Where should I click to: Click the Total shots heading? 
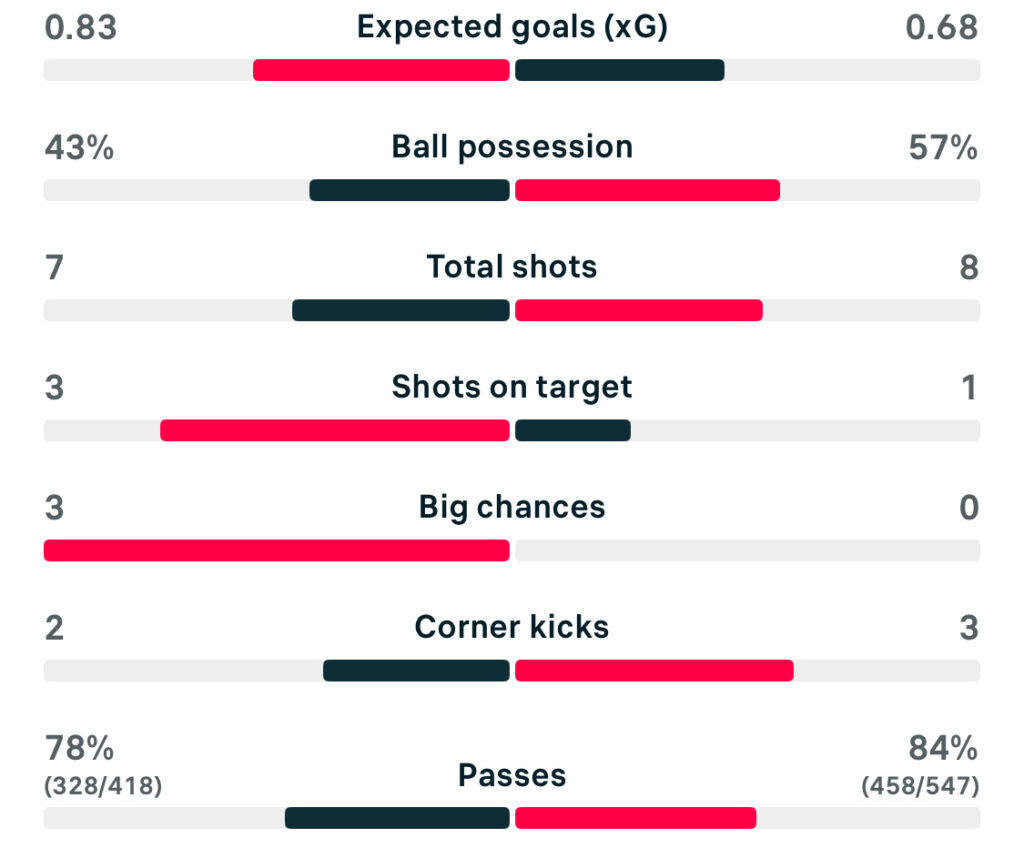pyautogui.click(x=512, y=267)
